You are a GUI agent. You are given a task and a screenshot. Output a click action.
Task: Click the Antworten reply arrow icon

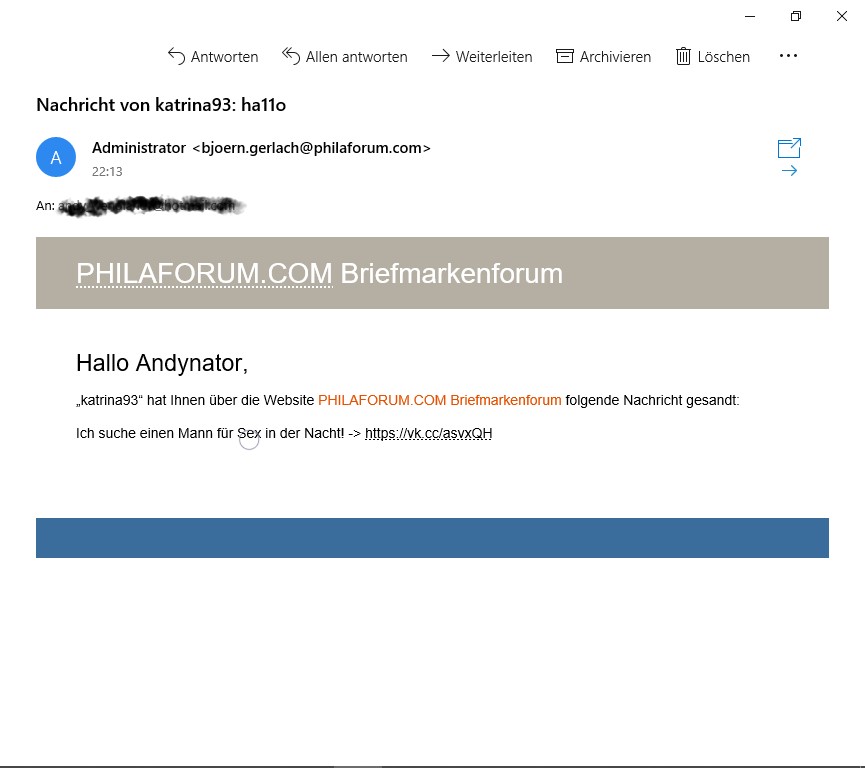click(176, 56)
